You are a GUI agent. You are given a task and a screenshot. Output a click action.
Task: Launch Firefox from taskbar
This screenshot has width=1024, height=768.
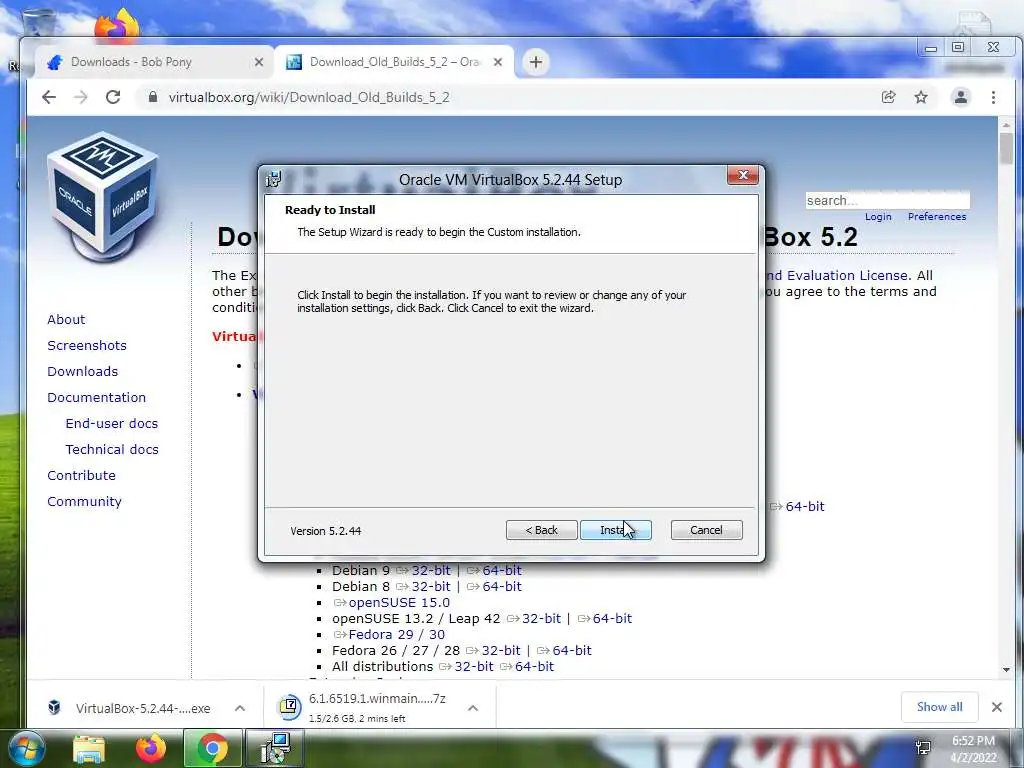(151, 748)
